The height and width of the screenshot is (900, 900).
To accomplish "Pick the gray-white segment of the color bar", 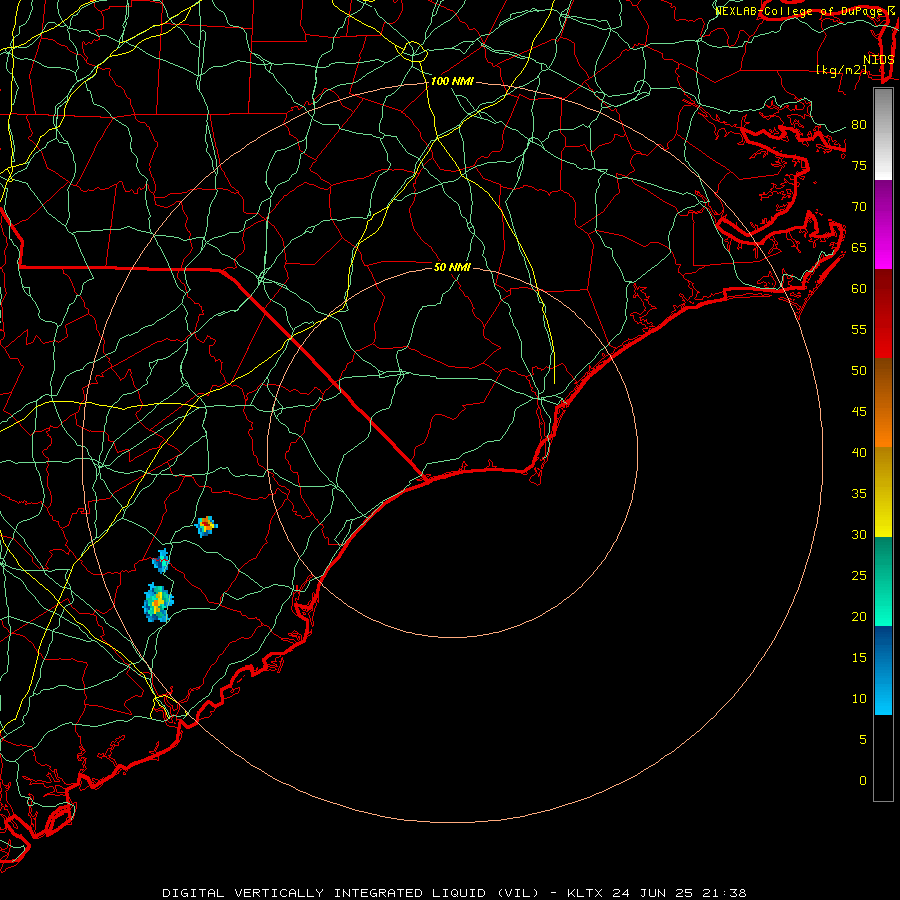I will [x=883, y=134].
